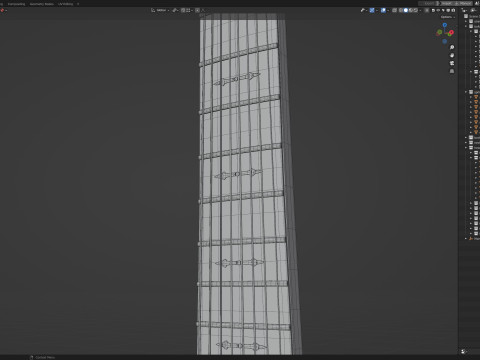The width and height of the screenshot is (480, 360).
Task: Click the Context Menu hint in status bar
Action: (42, 357)
